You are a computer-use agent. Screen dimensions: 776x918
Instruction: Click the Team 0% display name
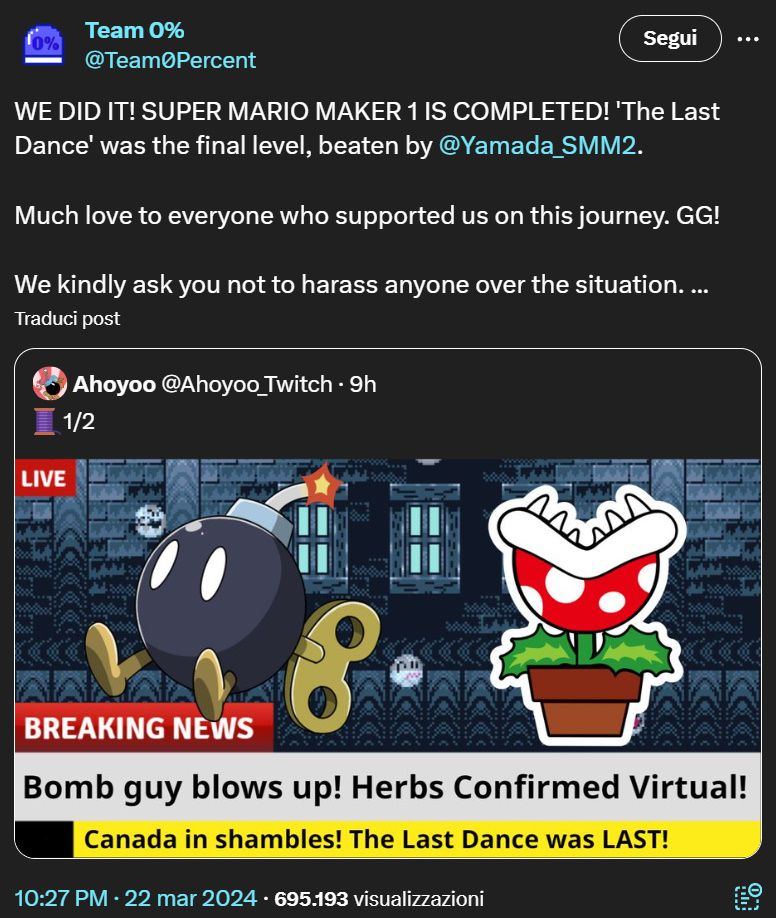coord(135,30)
